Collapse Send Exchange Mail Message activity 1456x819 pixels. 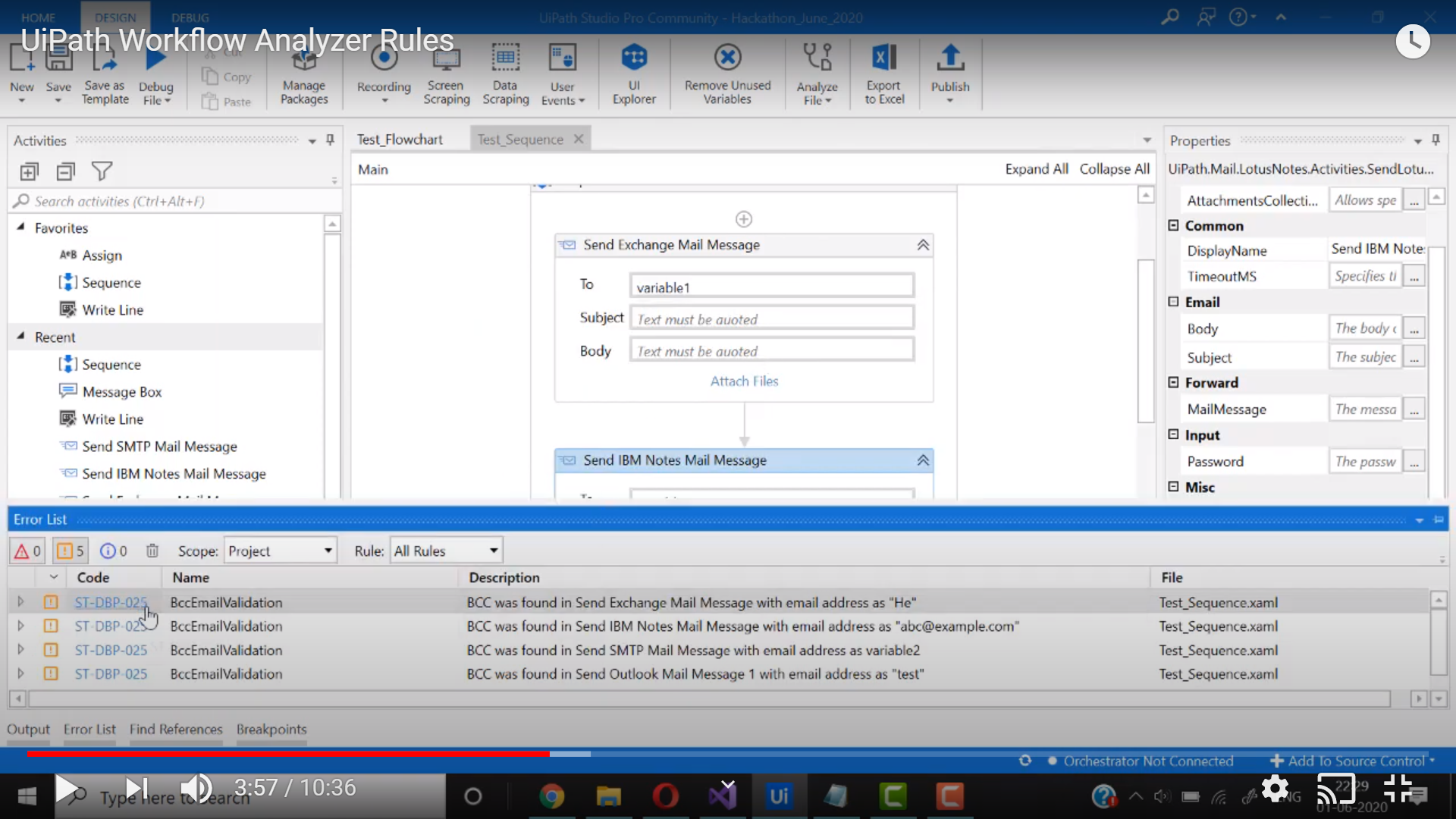923,245
